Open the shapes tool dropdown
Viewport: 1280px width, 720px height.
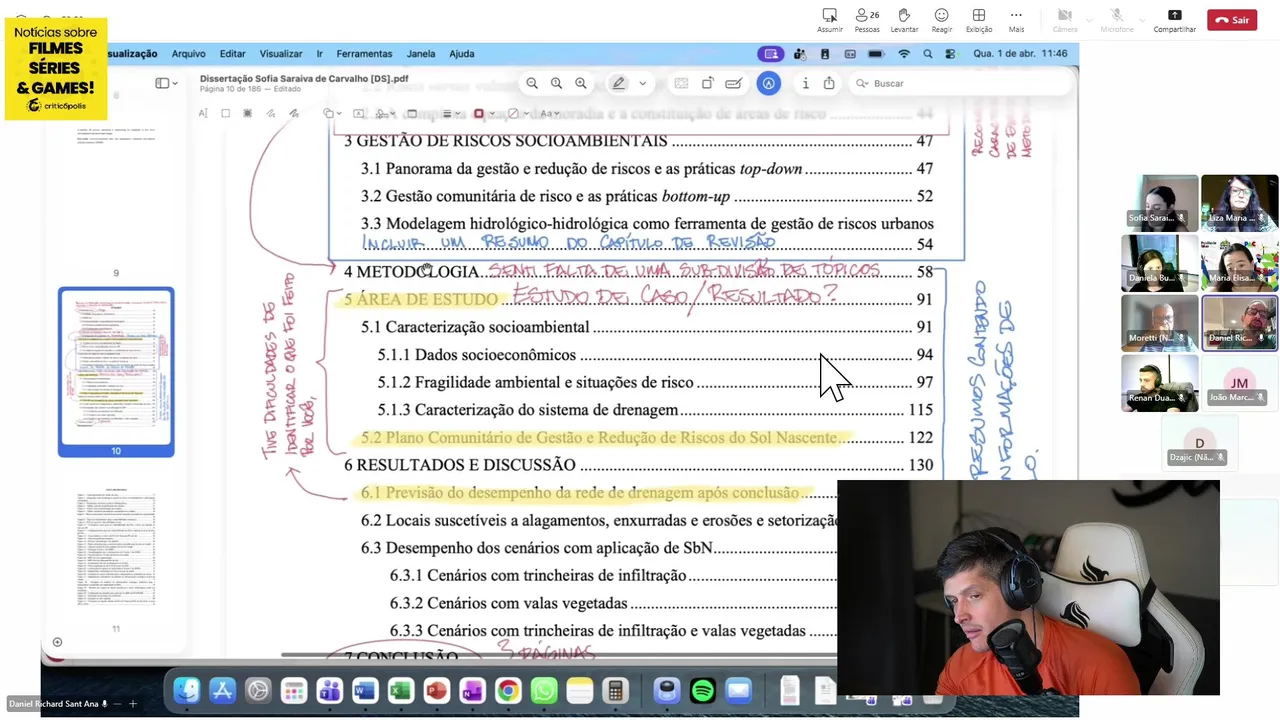pos(332,113)
